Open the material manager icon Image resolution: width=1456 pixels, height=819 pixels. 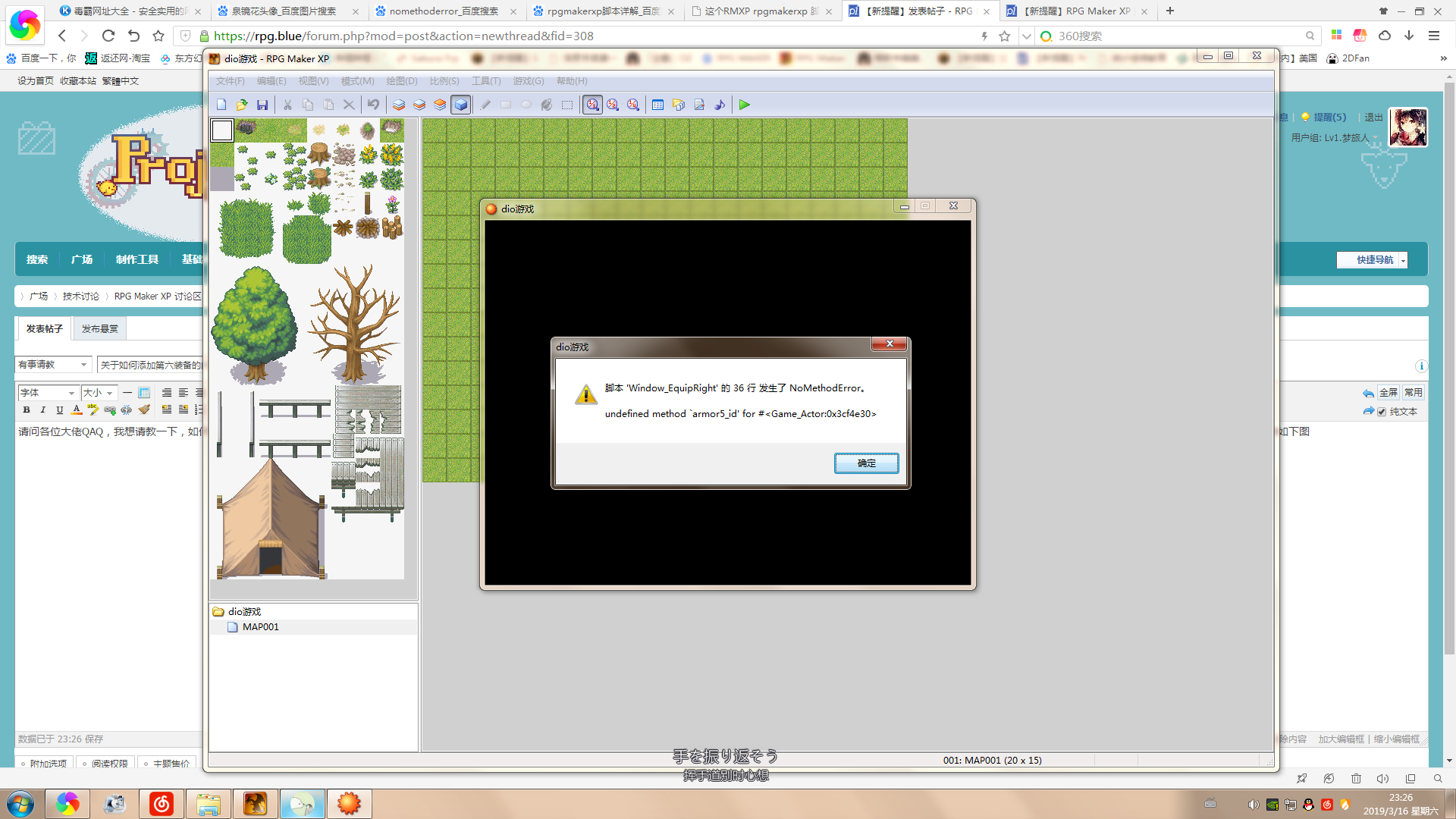coord(679,105)
